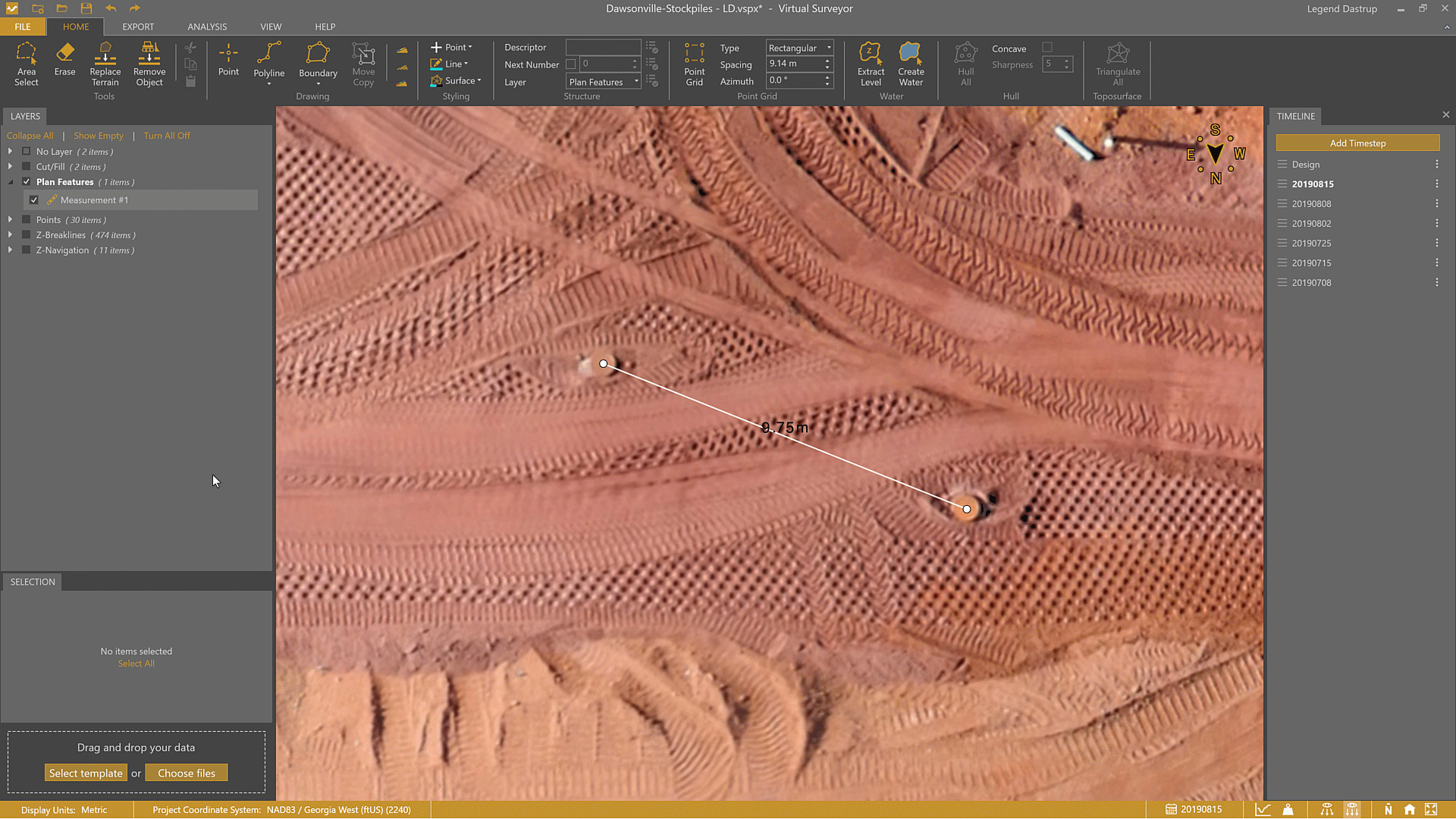Open the EXPORT menu tab
The width and height of the screenshot is (1456, 819).
pyautogui.click(x=138, y=27)
